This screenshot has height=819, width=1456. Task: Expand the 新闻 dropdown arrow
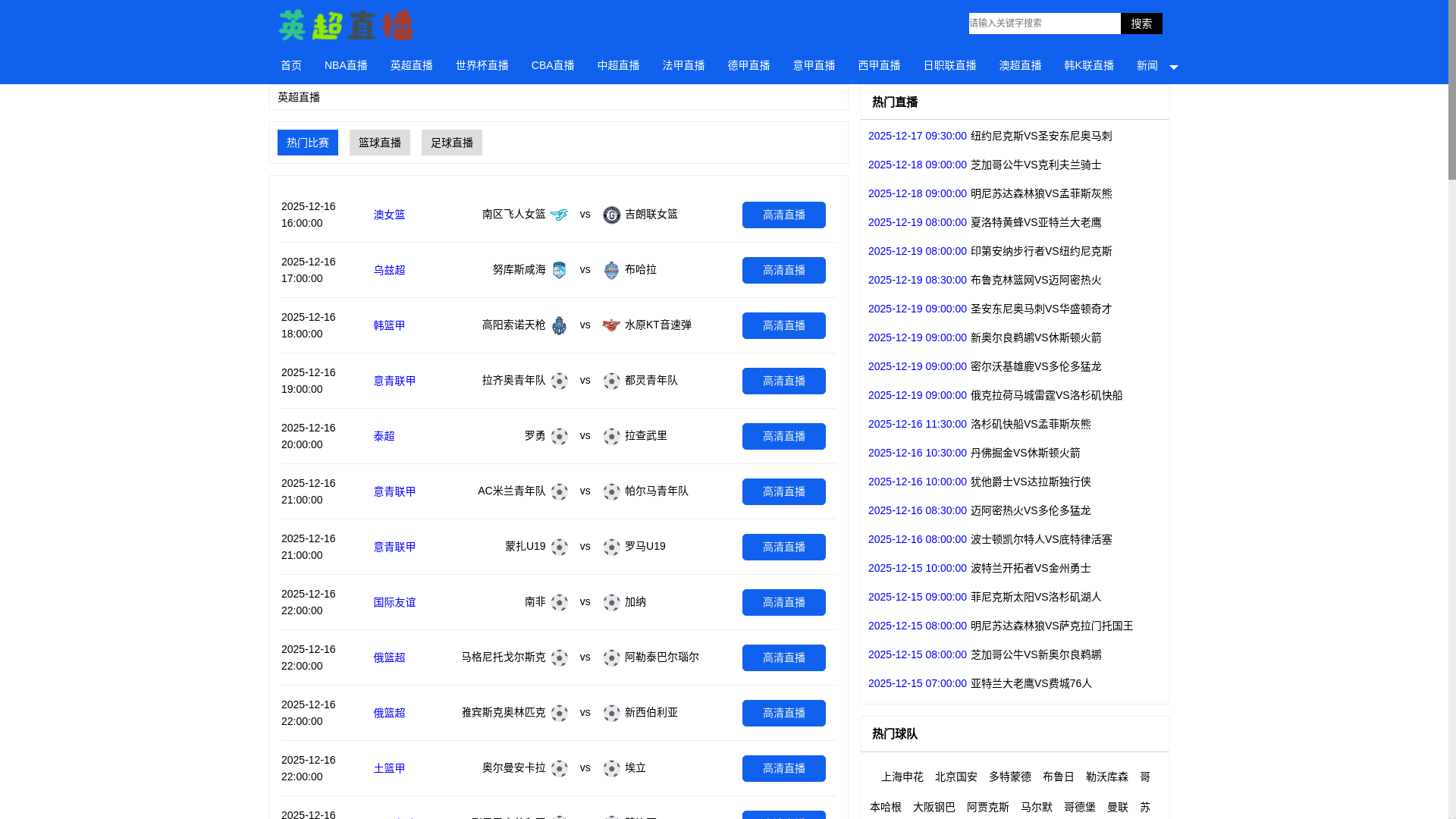coord(1174,67)
